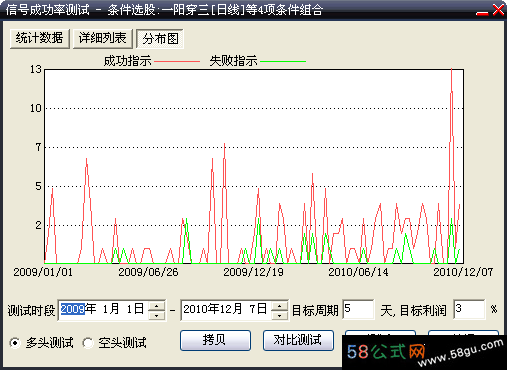Select the 空头测试 radio button
This screenshot has height=370, width=507.
pyautogui.click(x=88, y=343)
